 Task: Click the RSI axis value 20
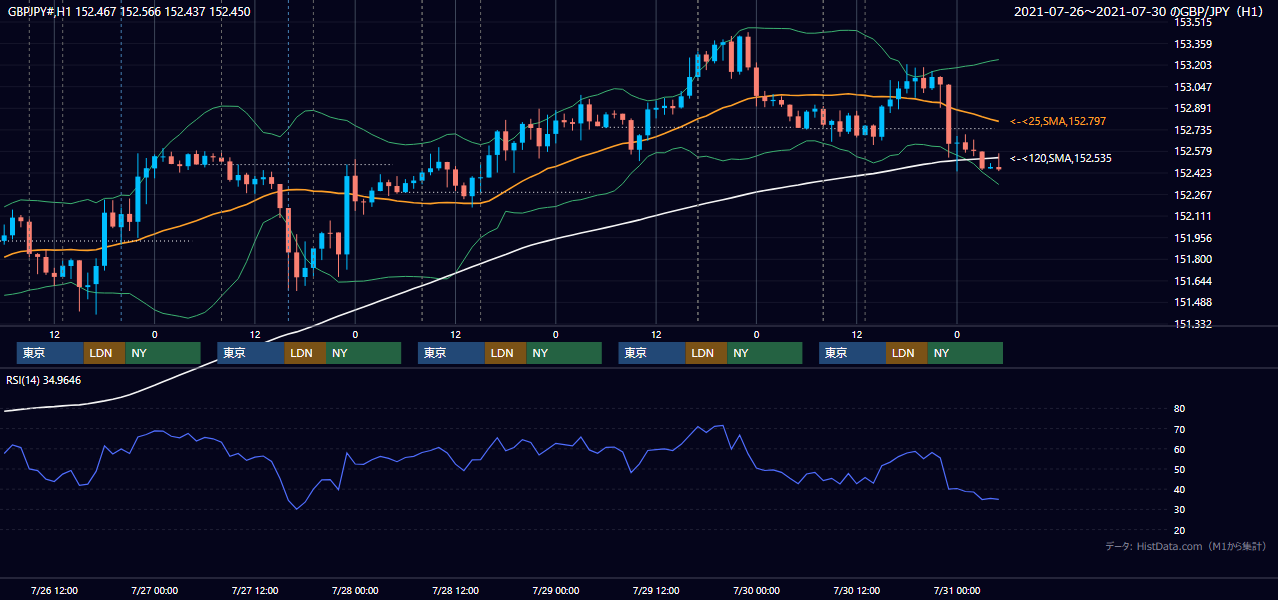point(1180,530)
